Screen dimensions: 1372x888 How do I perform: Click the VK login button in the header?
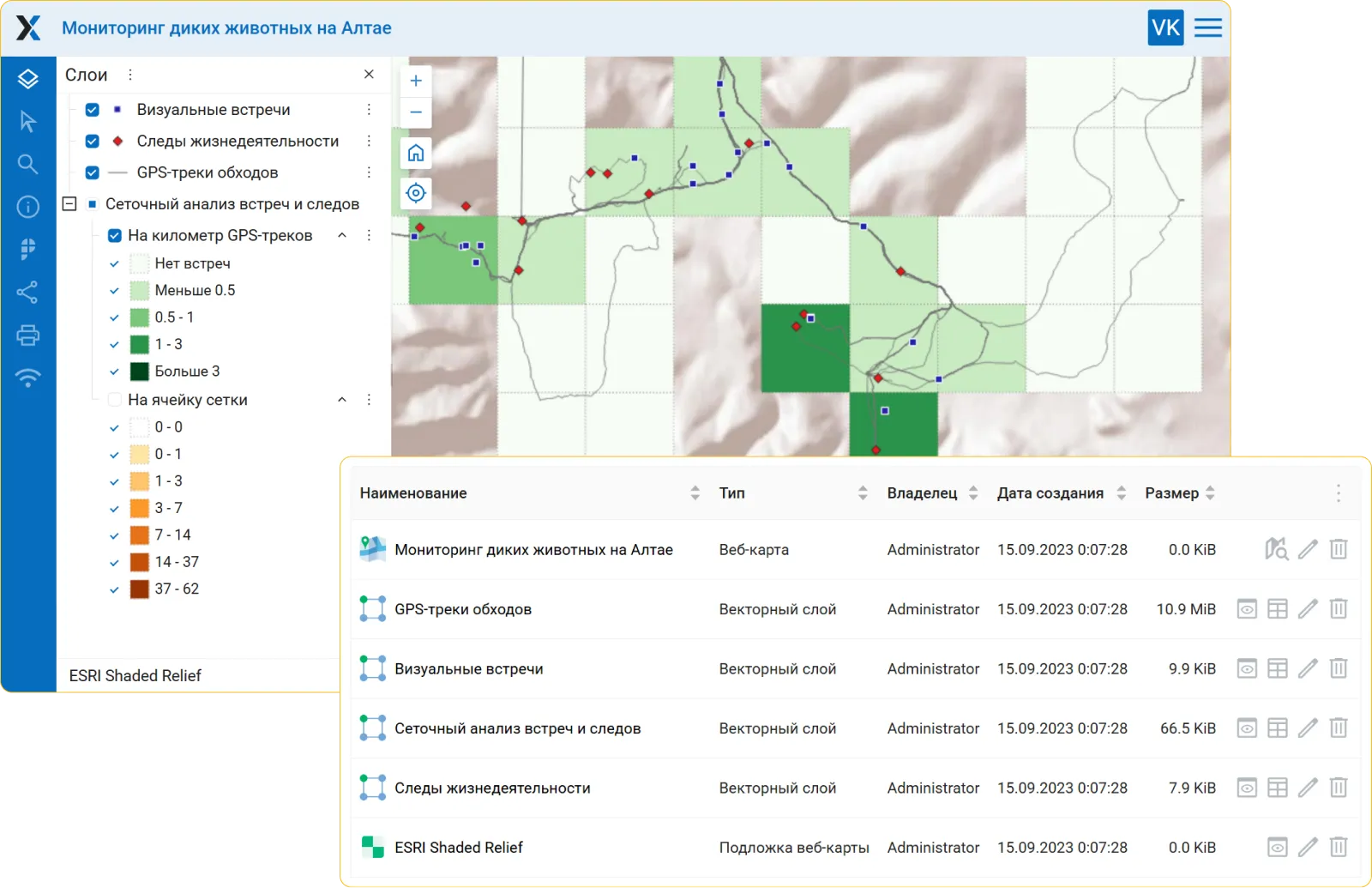click(x=1165, y=27)
